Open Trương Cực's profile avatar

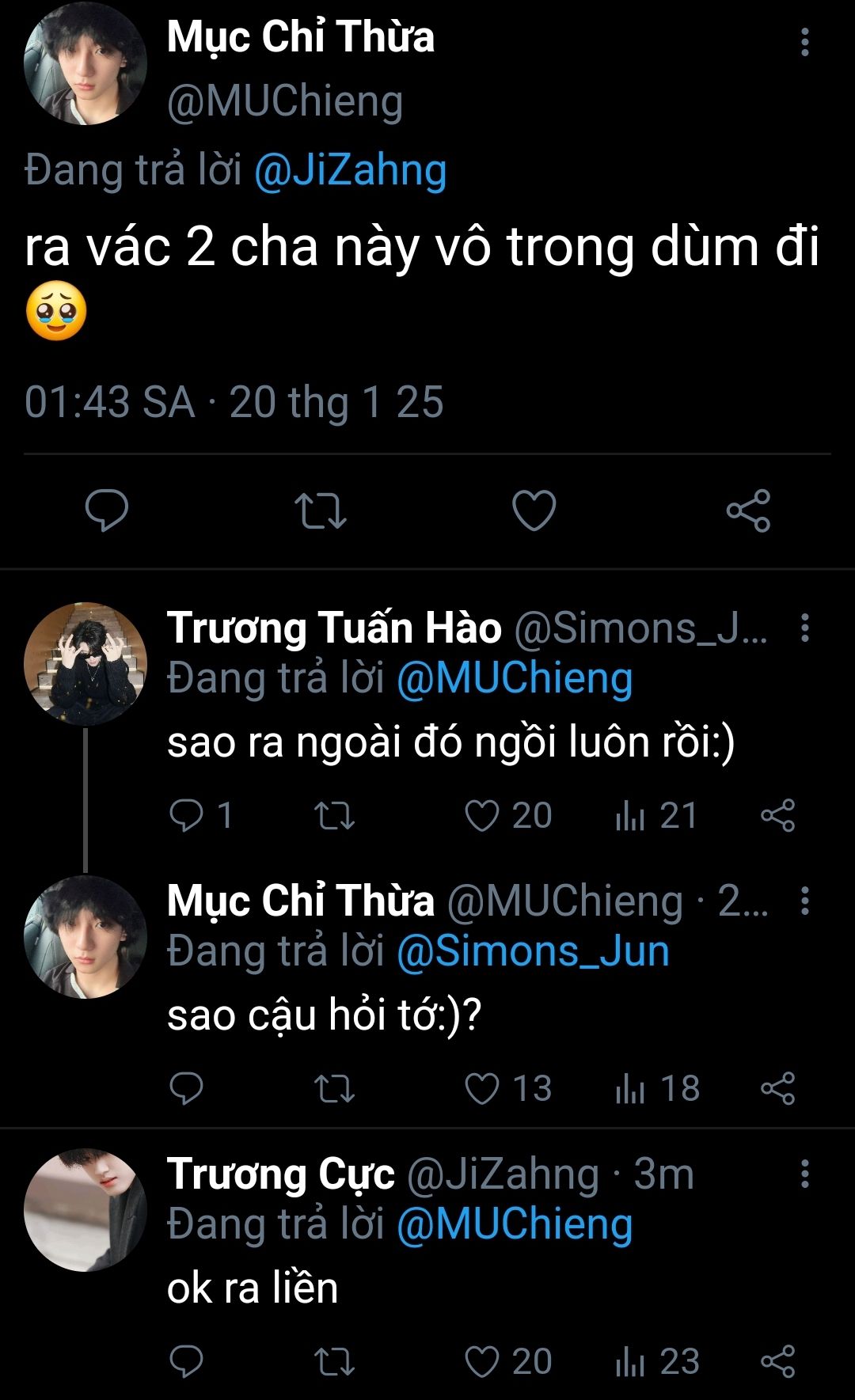[x=85, y=1210]
